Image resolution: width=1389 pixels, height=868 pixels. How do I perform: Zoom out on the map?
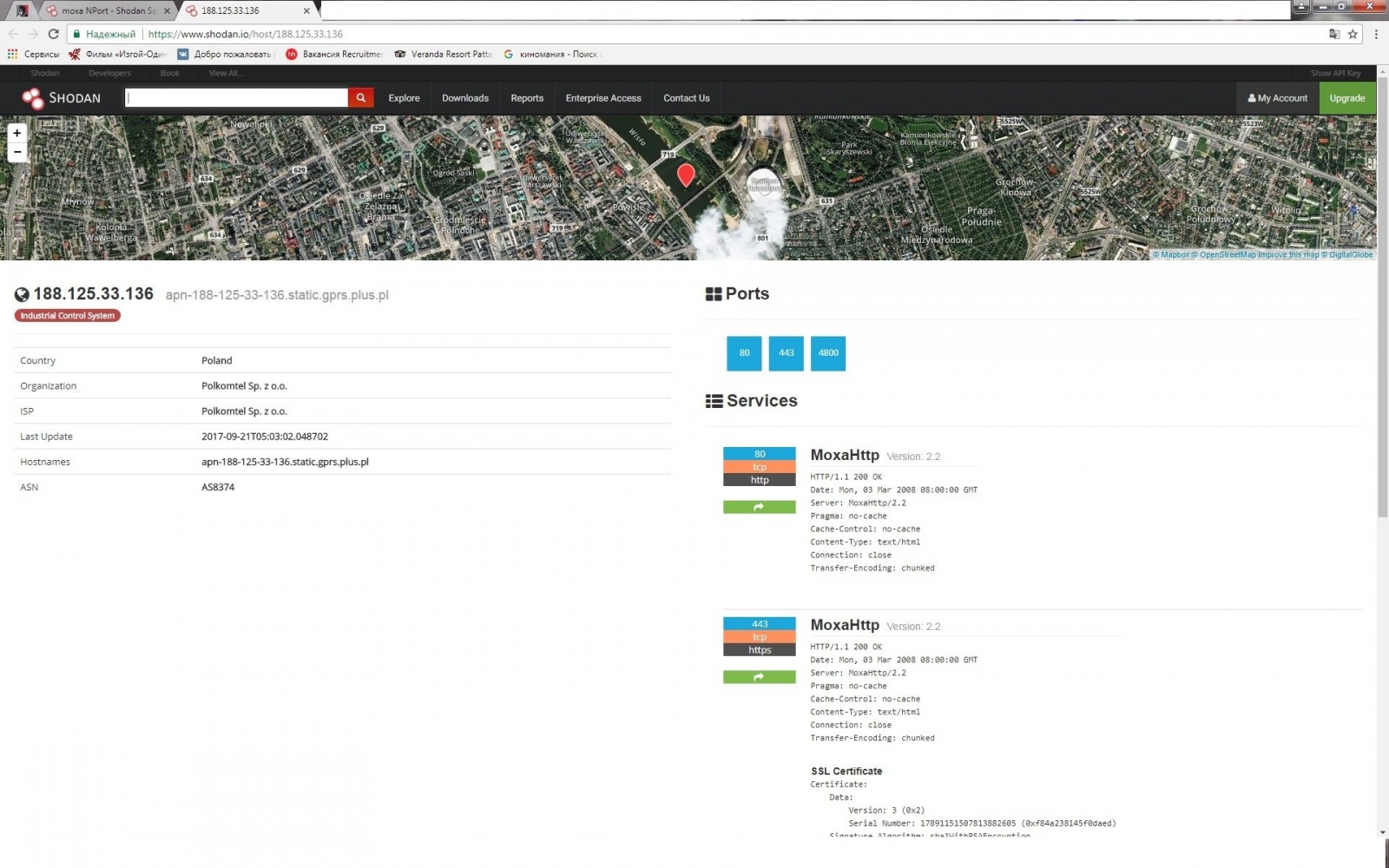[16, 152]
